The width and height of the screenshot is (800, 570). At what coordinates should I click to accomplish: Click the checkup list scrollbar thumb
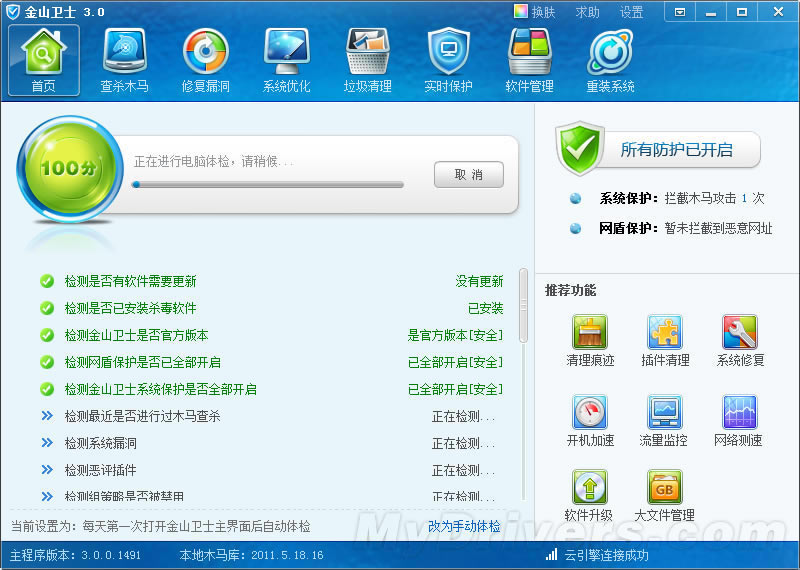pos(523,305)
